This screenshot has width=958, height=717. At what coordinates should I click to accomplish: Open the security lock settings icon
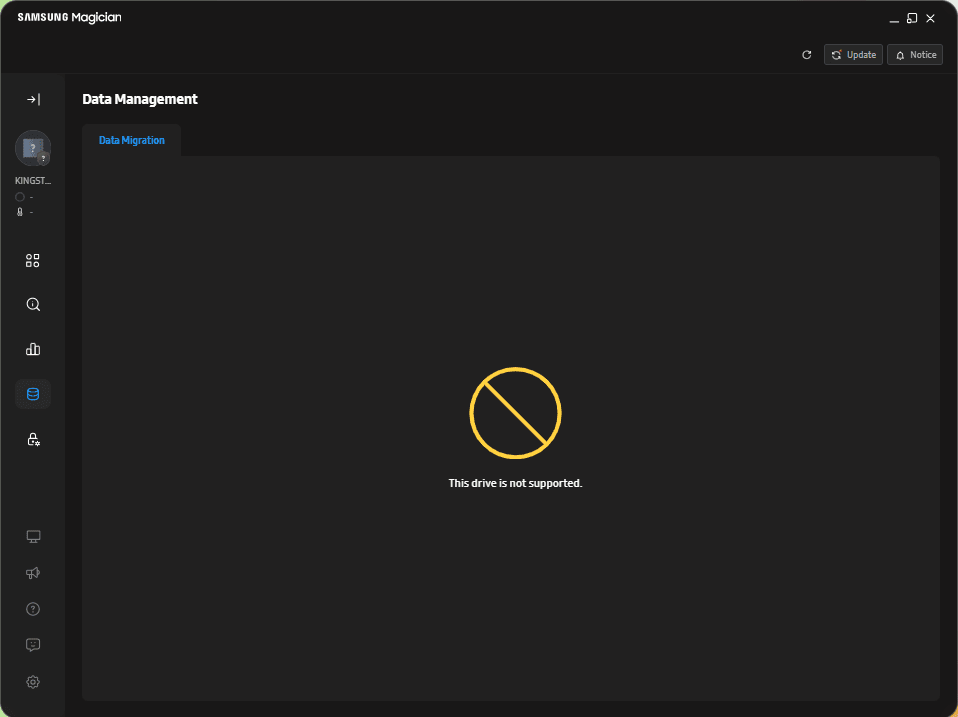(33, 439)
